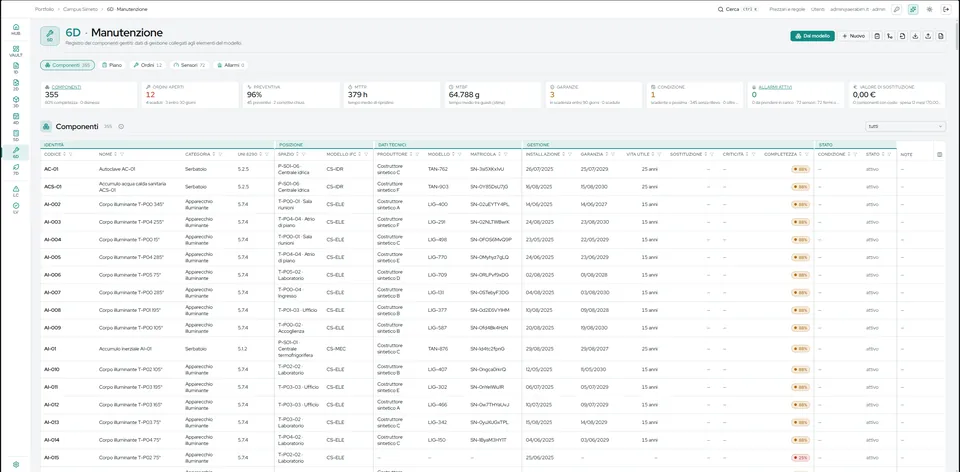The width and height of the screenshot is (960, 472).
Task: Sort by the GARANZIA column
Action: [608, 154]
